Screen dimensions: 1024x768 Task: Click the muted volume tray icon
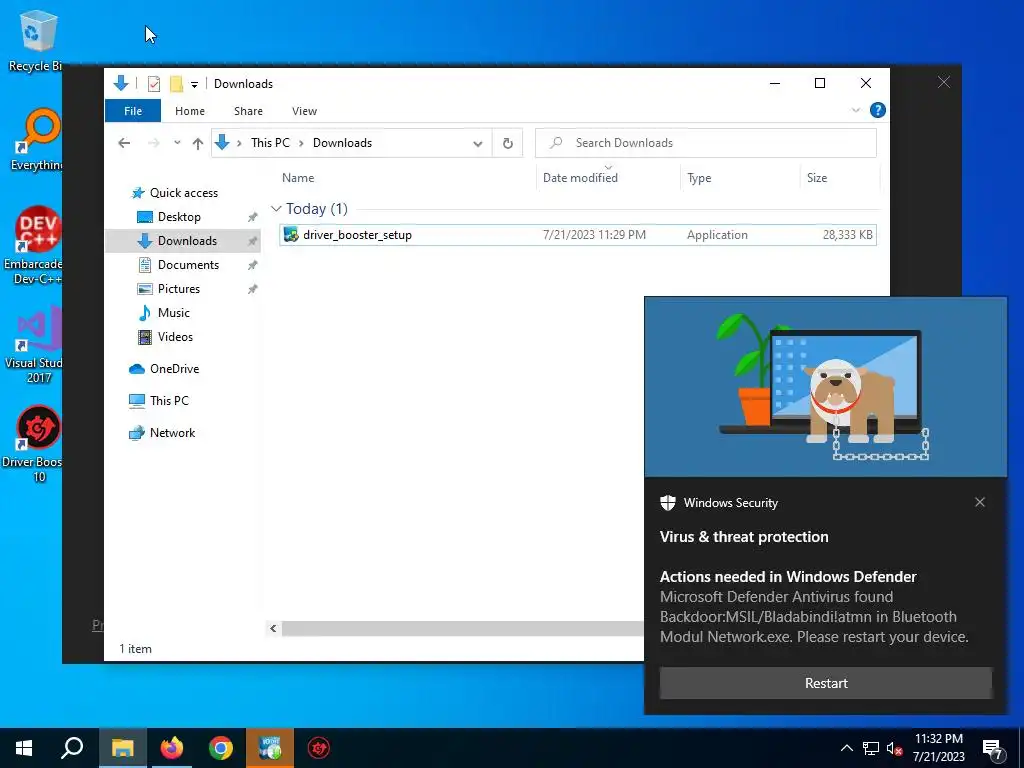pyautogui.click(x=894, y=748)
